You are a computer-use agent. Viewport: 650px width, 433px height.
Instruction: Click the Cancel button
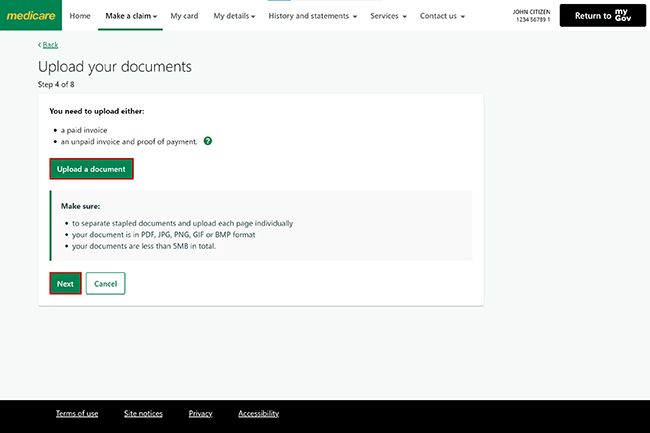105,284
